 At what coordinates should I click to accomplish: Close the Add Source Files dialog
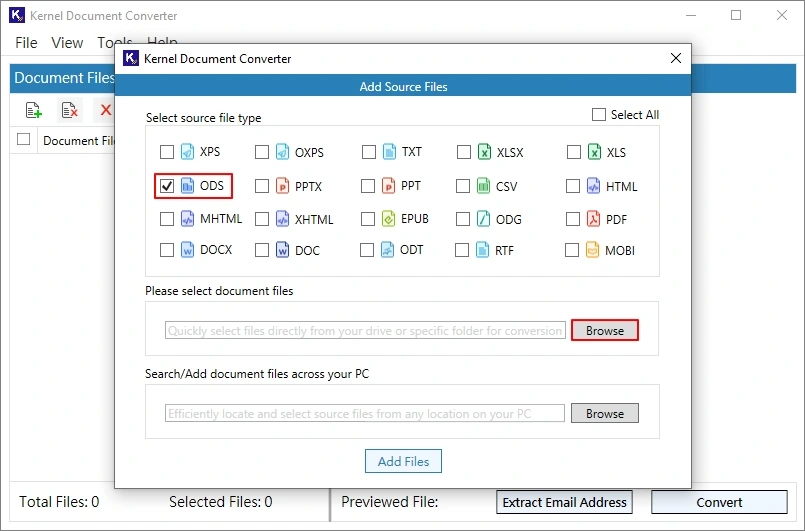click(x=676, y=59)
